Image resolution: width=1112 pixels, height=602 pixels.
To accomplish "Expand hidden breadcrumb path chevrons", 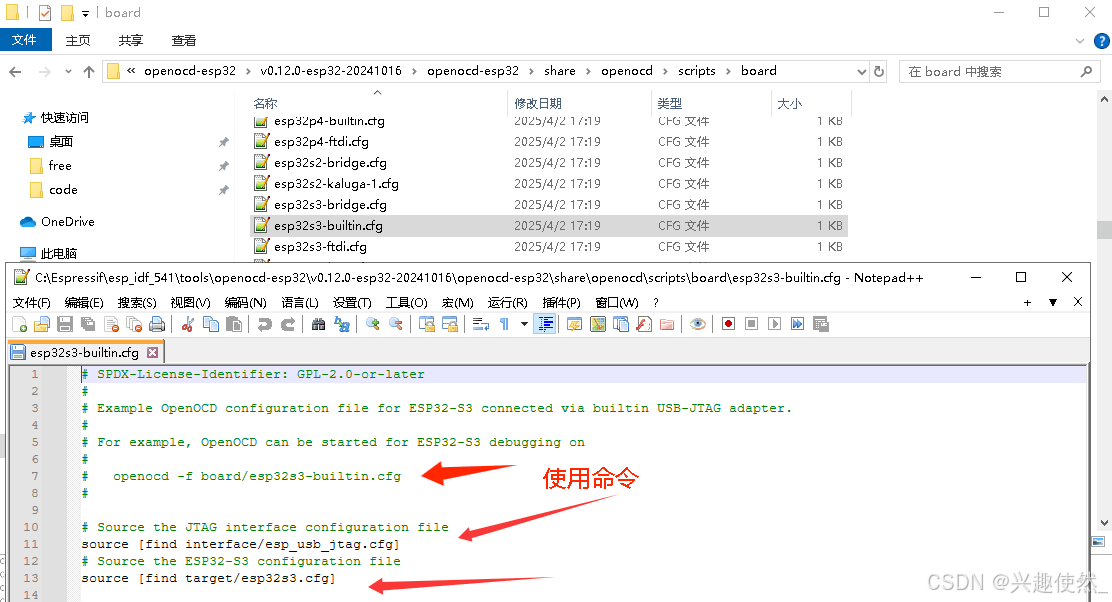I will 131,71.
